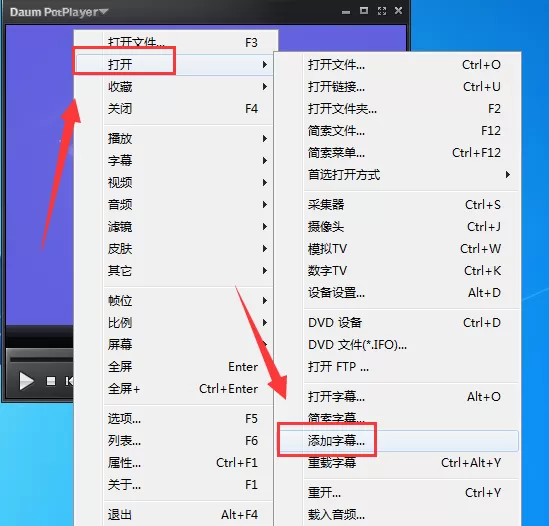Screen dimensions: 549x526
Task: Click 简索文件... F12
Action: (397, 131)
